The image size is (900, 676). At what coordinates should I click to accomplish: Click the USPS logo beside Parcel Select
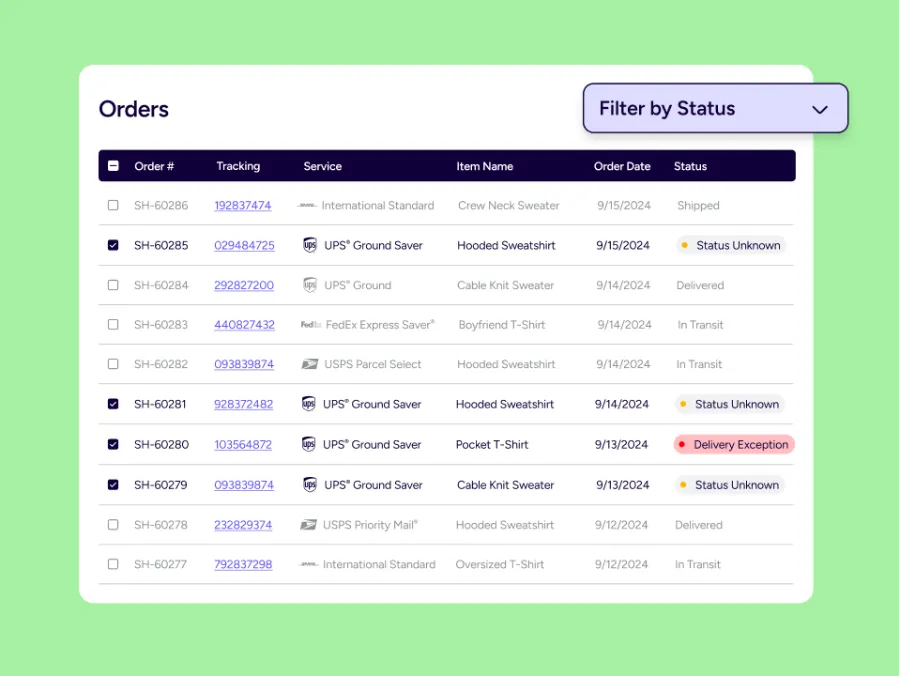pyautogui.click(x=310, y=365)
